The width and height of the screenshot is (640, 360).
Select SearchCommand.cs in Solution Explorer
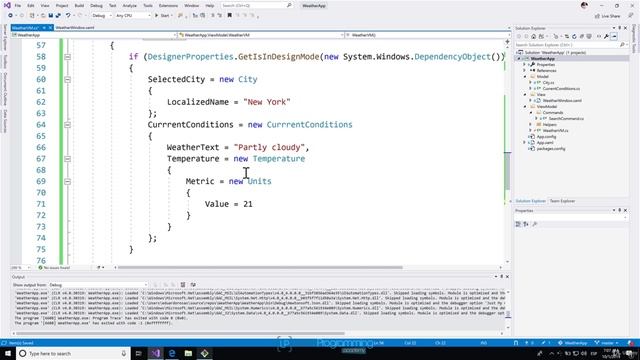pos(566,118)
